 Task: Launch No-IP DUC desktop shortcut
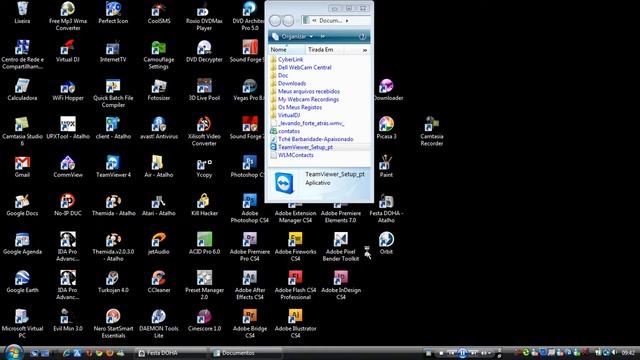coord(67,205)
